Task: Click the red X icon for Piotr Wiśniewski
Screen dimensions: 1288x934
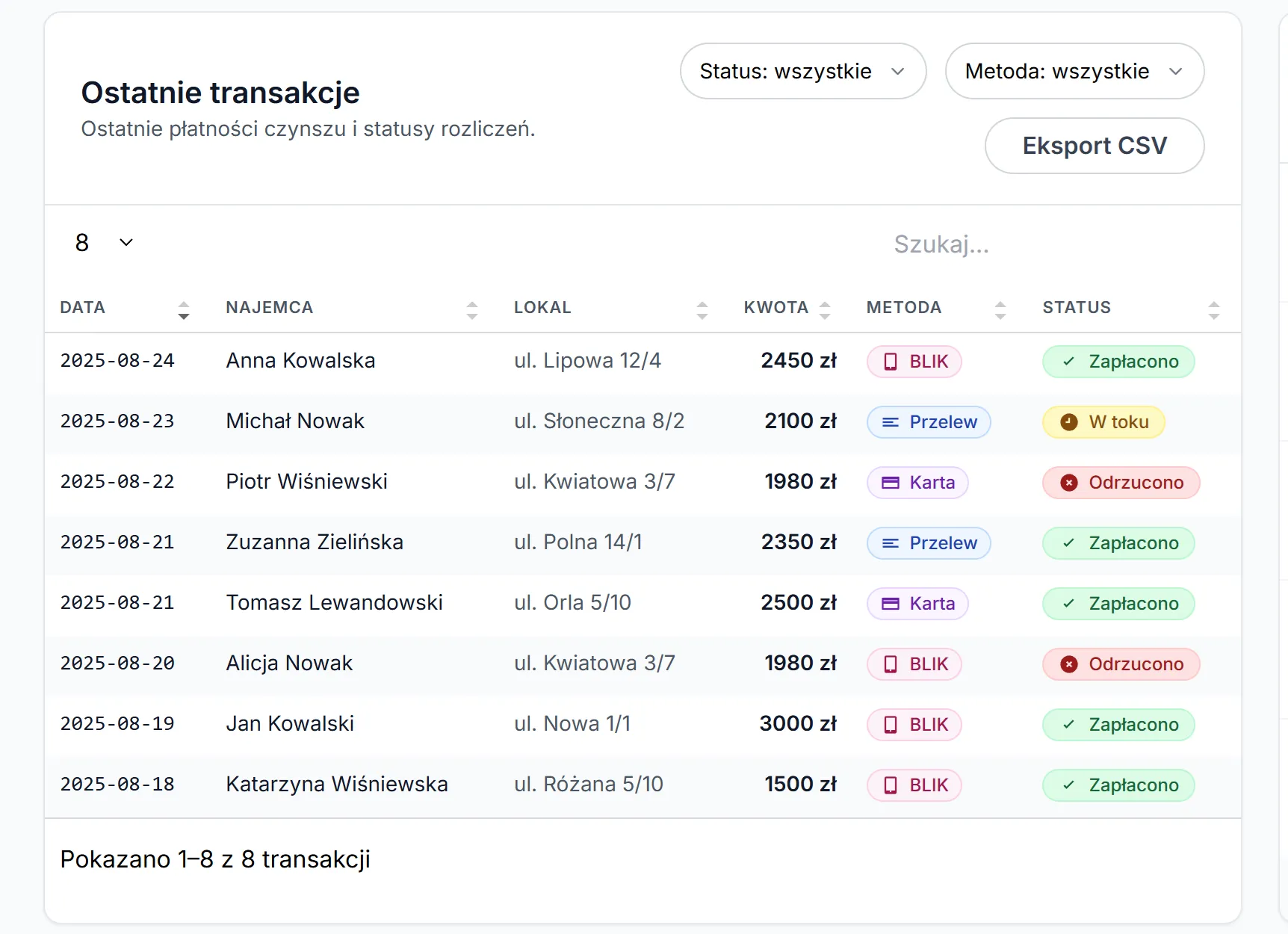Action: tap(1069, 483)
